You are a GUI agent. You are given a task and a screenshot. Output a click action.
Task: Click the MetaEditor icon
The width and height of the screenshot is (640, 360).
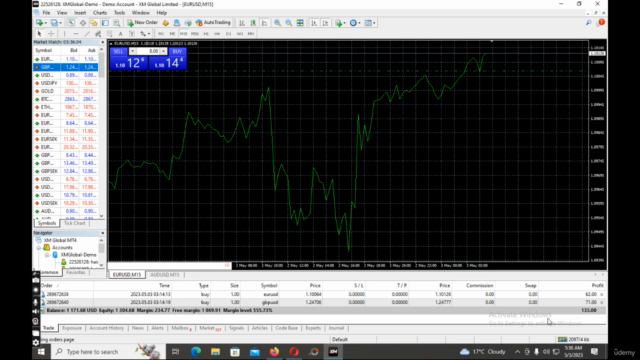(x=165, y=23)
